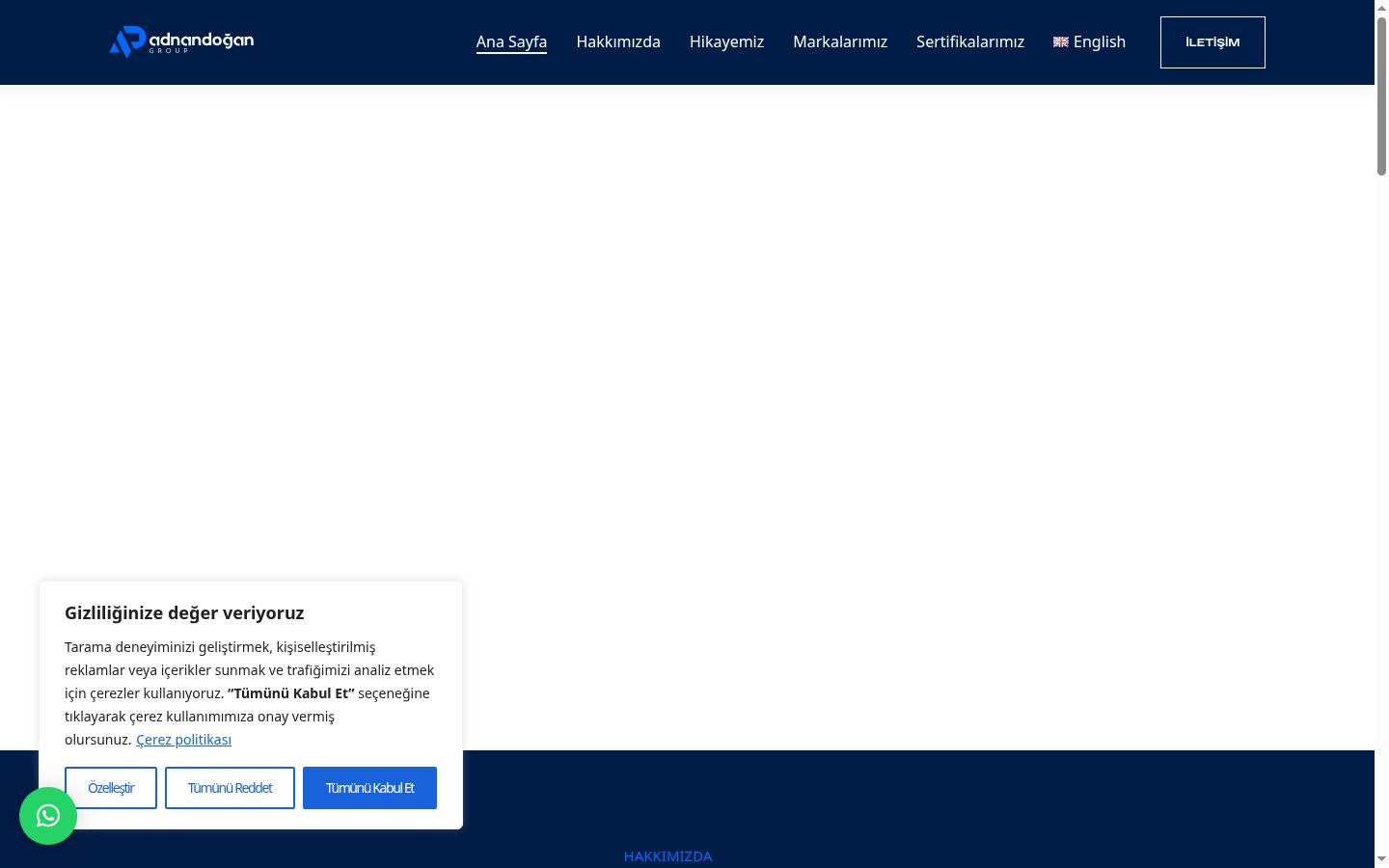The width and height of the screenshot is (1389, 868).
Task: Click the scrollbar down arrow
Action: click(1381, 859)
